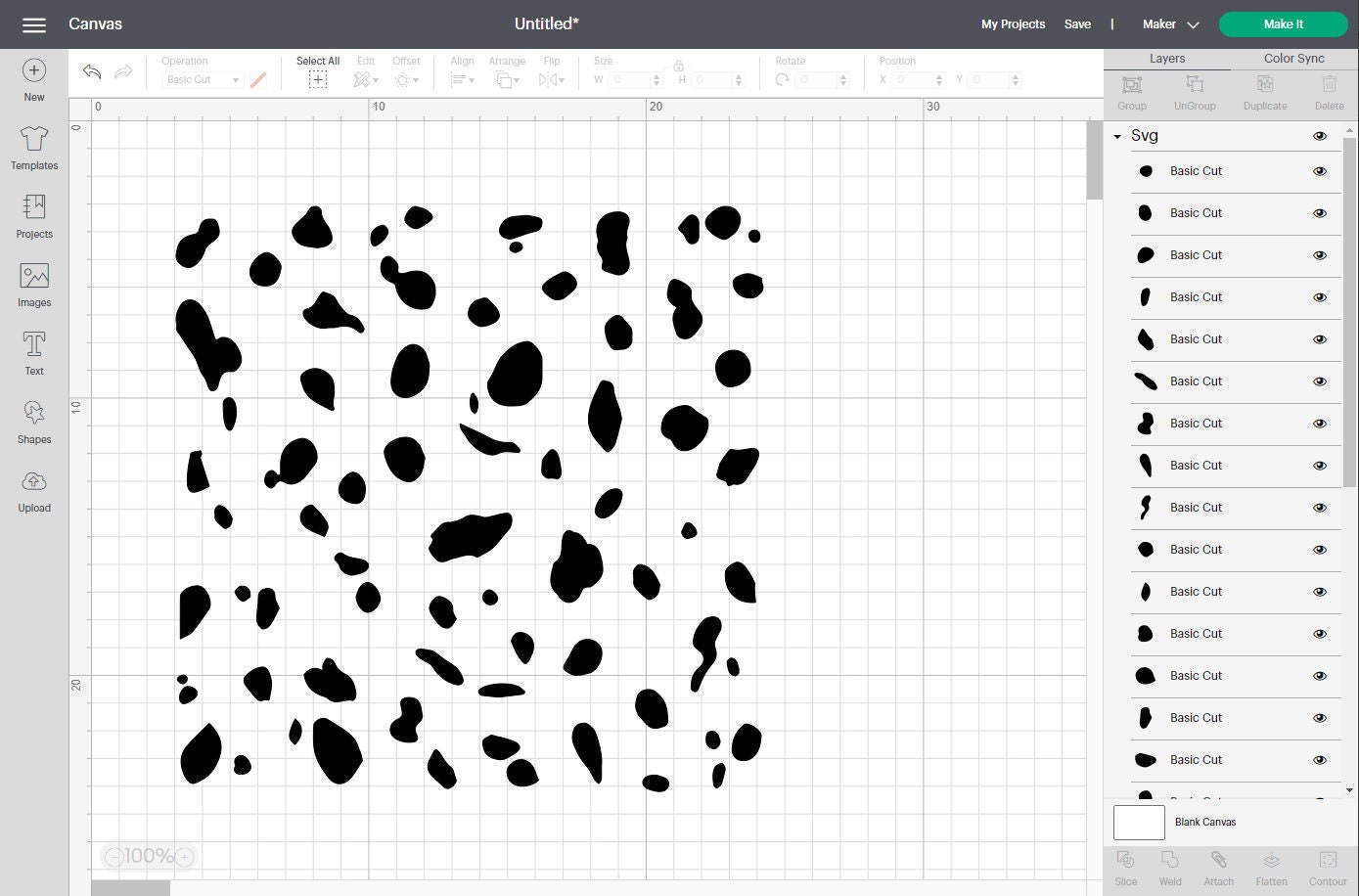Collapse the Svg layer group
The width and height of the screenshot is (1359, 896).
pos(1116,136)
